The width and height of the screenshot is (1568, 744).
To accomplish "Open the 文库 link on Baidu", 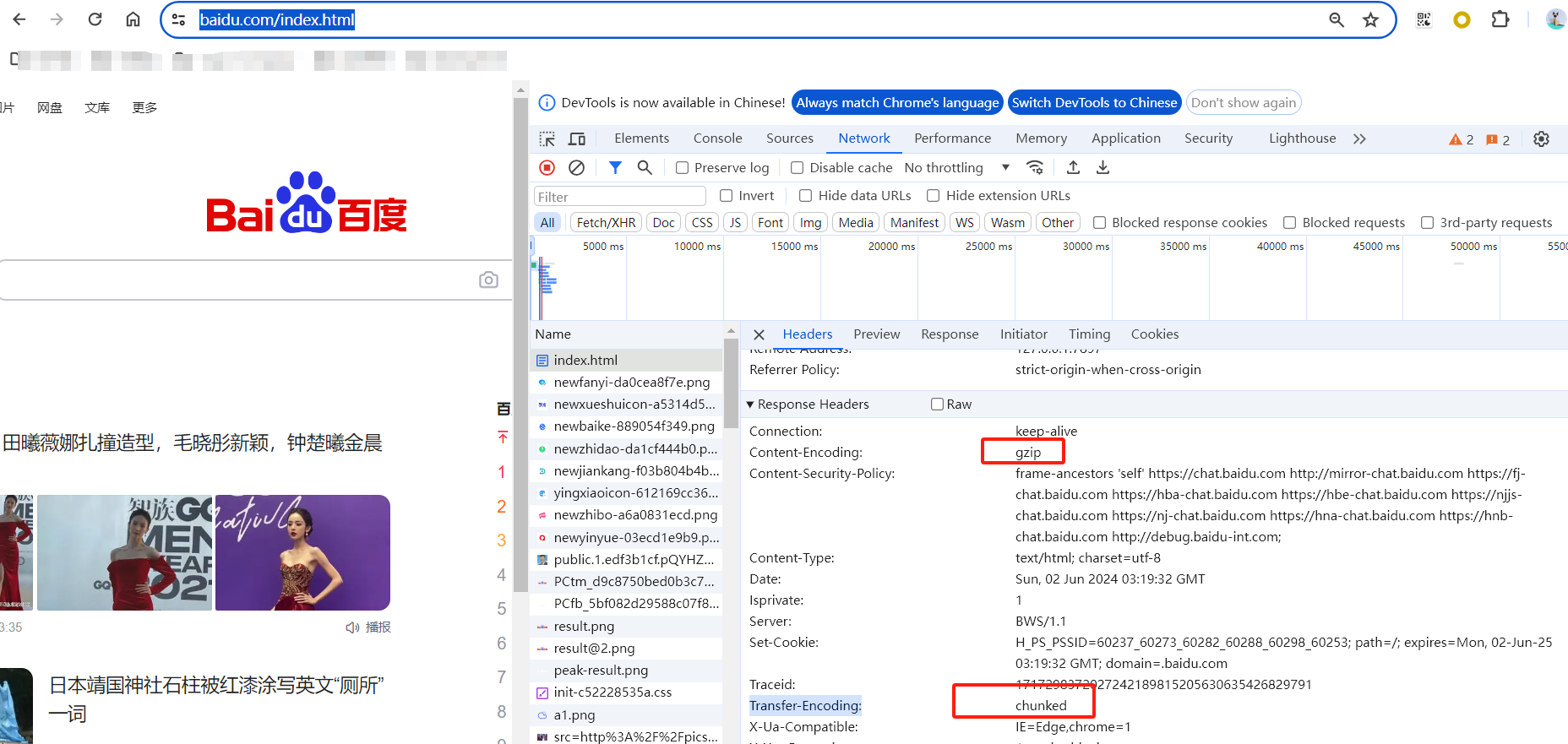I will click(97, 108).
